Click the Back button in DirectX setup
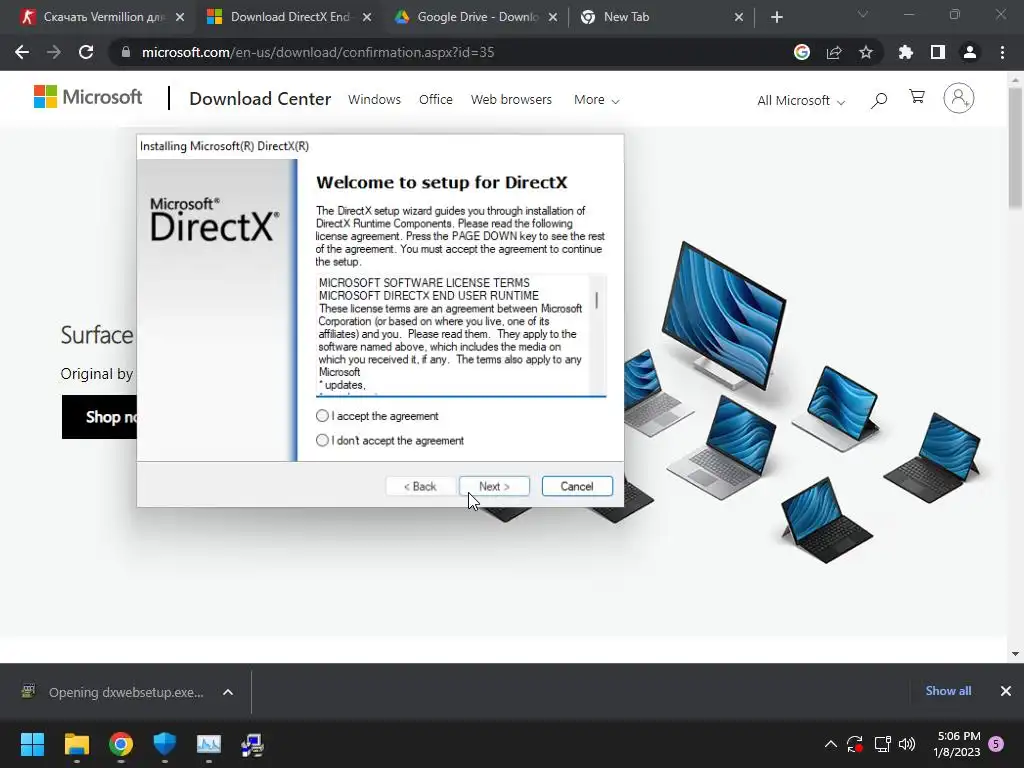The width and height of the screenshot is (1024, 768). 420,487
